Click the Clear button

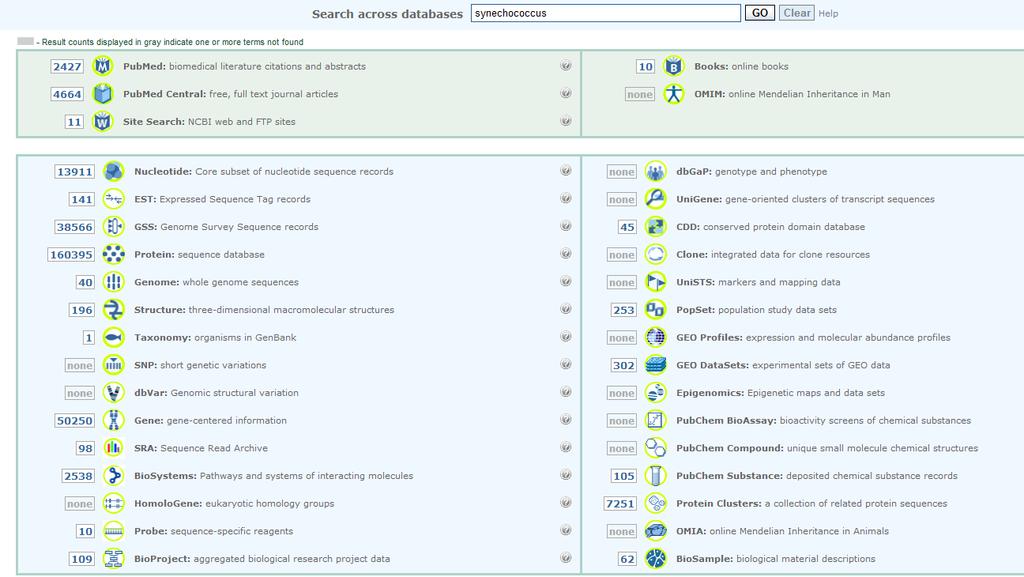pos(797,13)
